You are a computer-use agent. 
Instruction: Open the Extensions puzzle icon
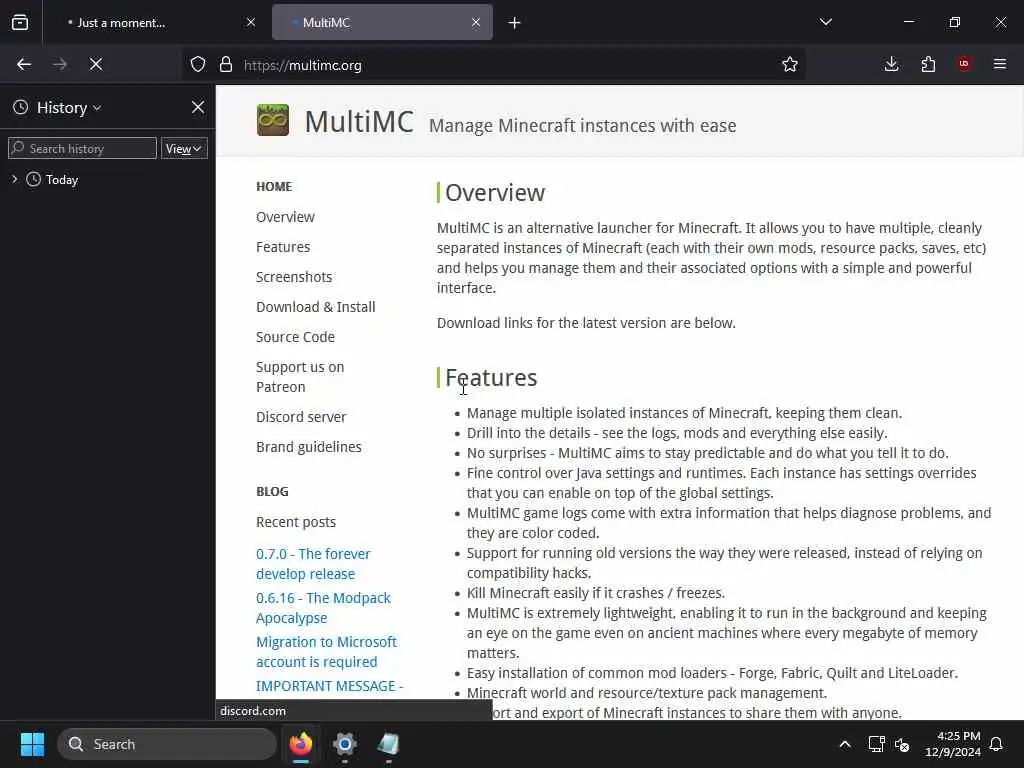pos(928,64)
